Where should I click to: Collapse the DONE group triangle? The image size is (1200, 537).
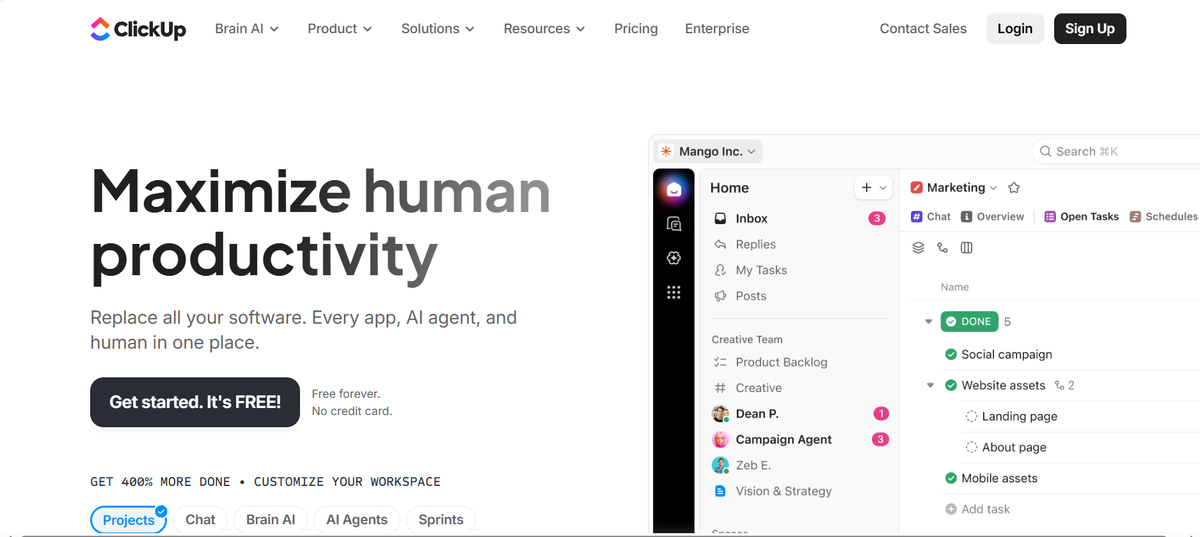(x=928, y=322)
